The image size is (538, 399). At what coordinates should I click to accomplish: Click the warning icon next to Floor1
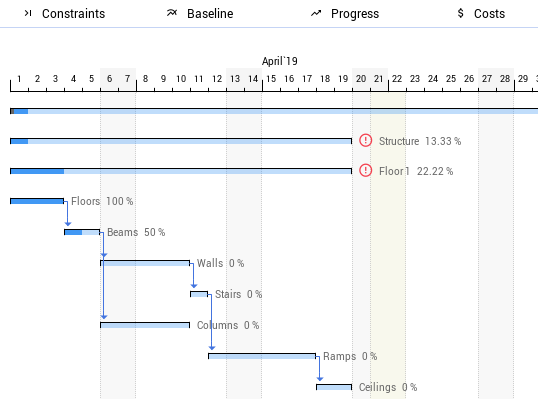pos(365,170)
